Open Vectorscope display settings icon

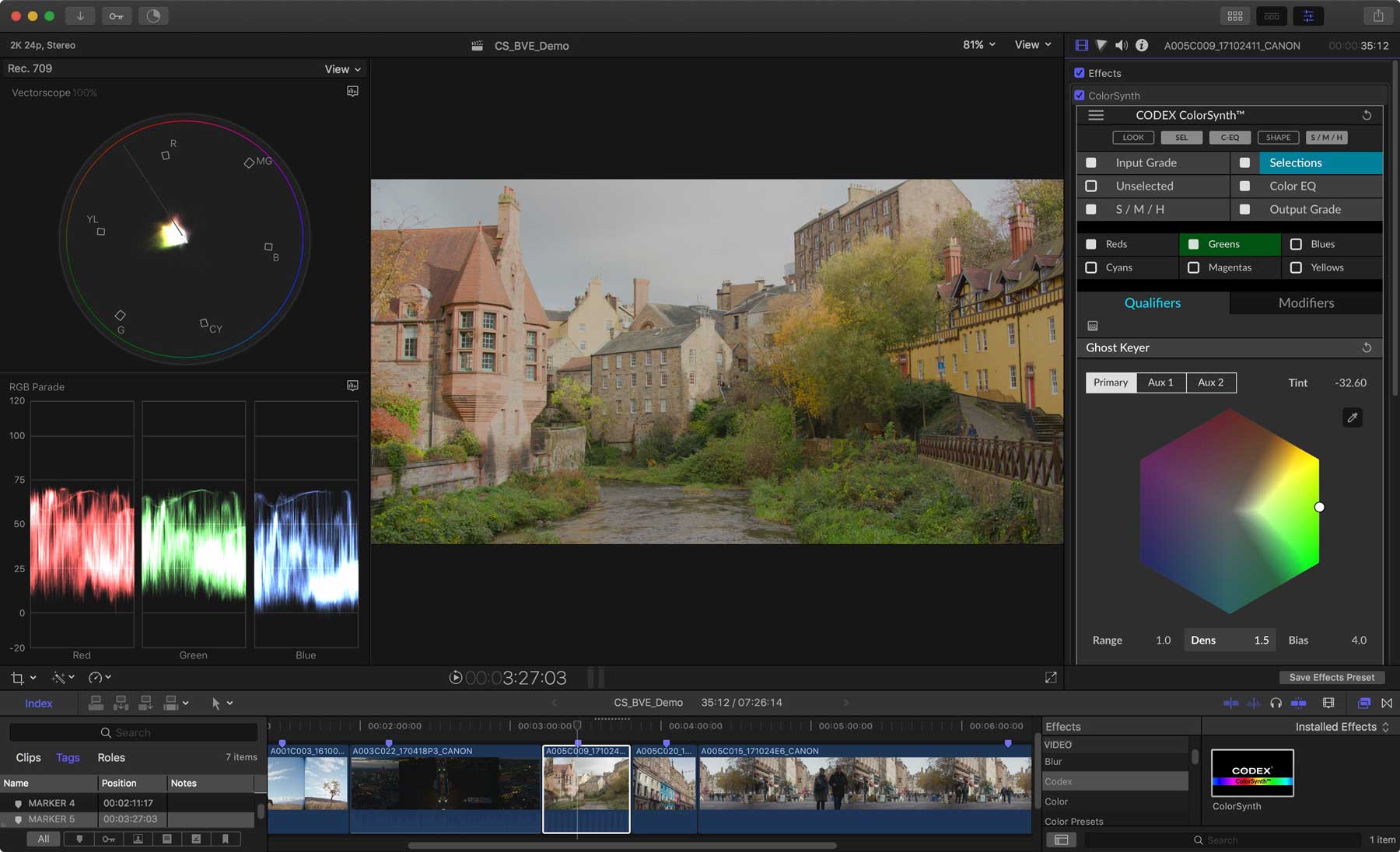(352, 92)
